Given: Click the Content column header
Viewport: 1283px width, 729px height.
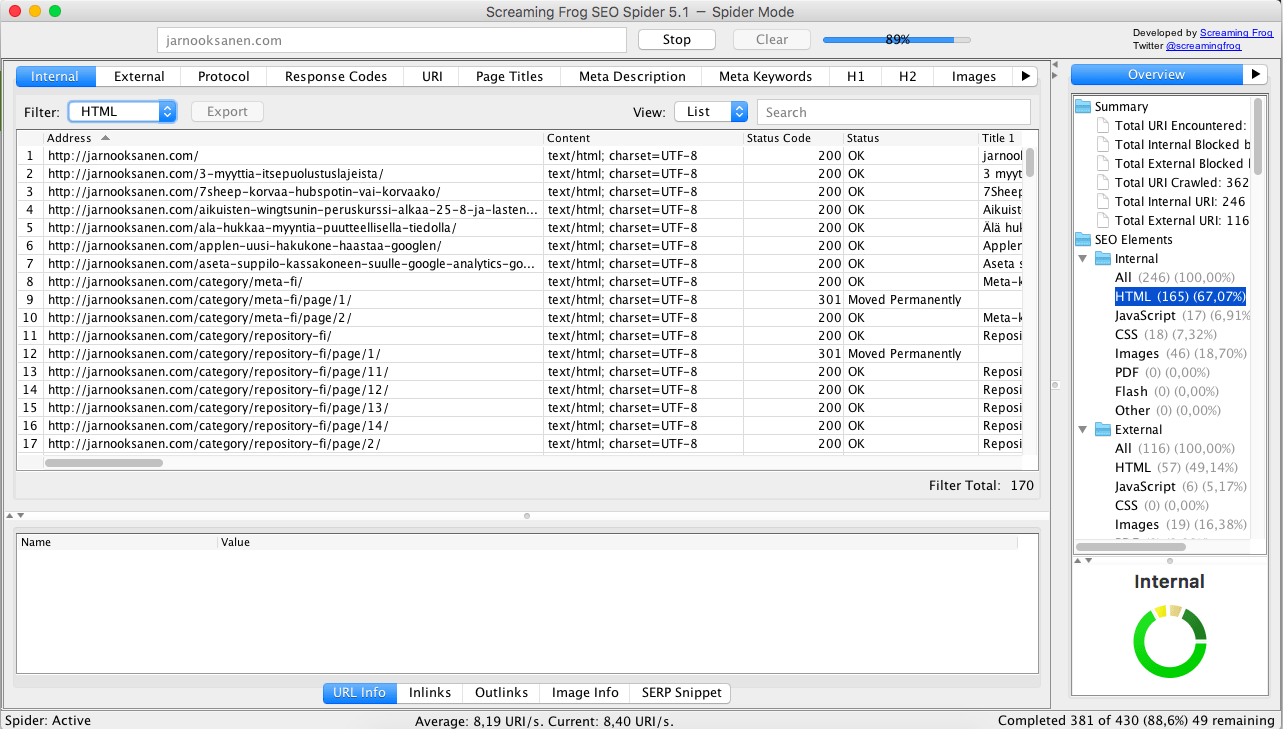Looking at the screenshot, I should click(643, 138).
